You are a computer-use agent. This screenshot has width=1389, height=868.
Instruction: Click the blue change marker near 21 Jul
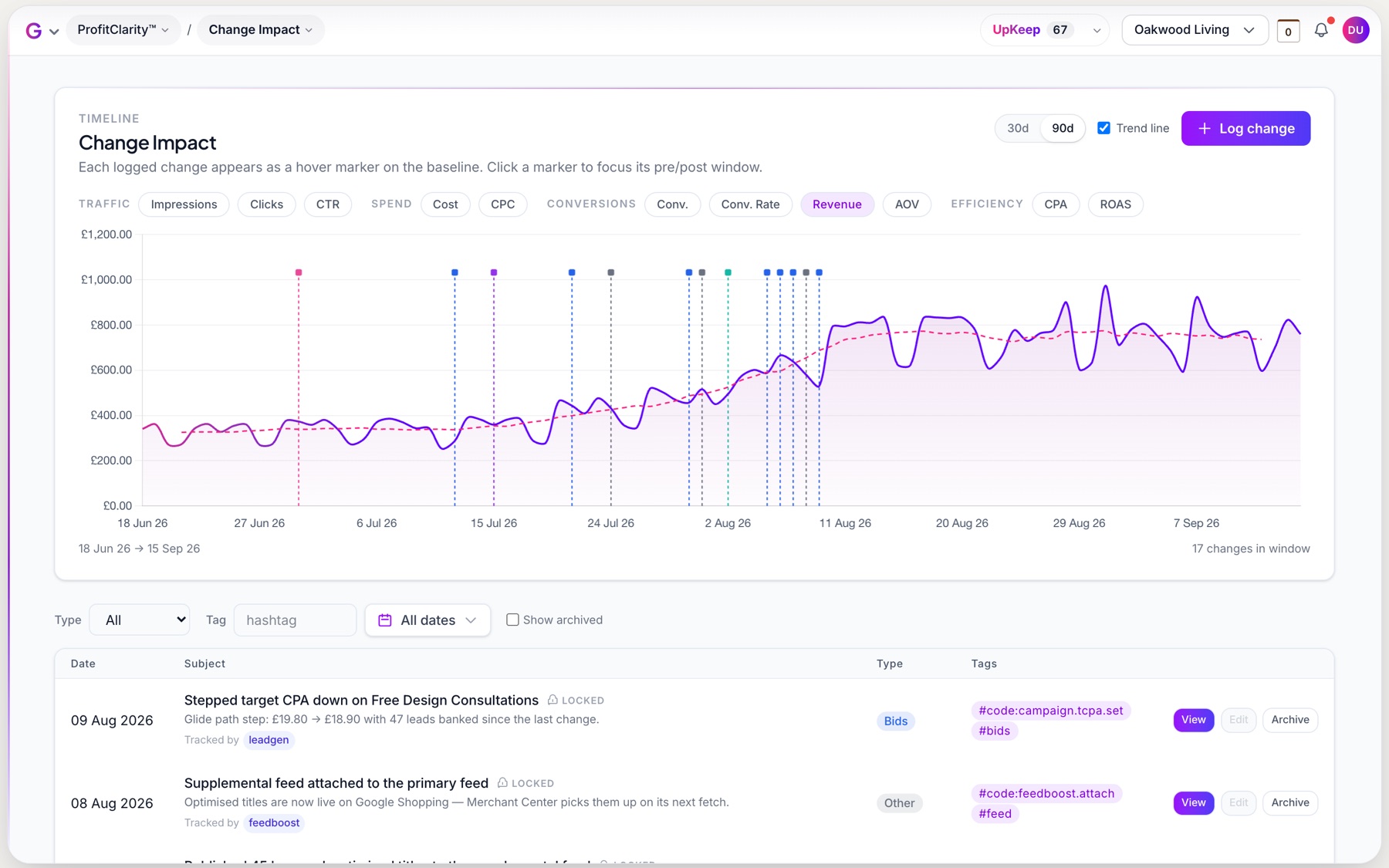coord(572,272)
